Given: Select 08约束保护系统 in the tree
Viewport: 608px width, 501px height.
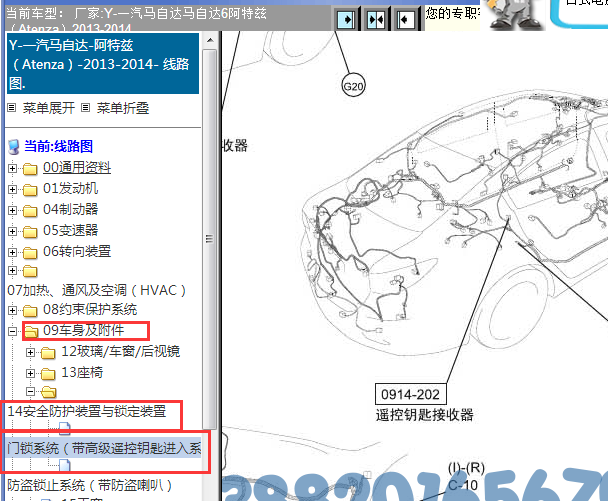Looking at the screenshot, I should pyautogui.click(x=90, y=309).
